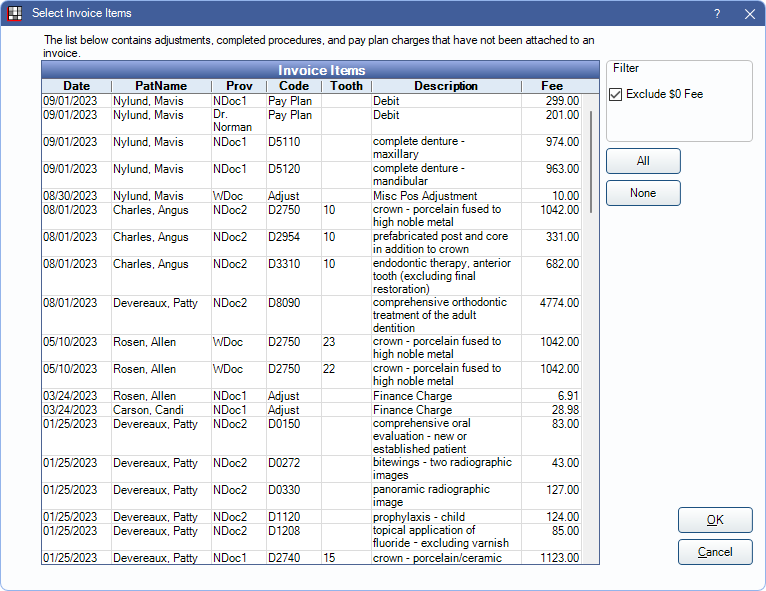Click the Cancel button

[x=714, y=552]
